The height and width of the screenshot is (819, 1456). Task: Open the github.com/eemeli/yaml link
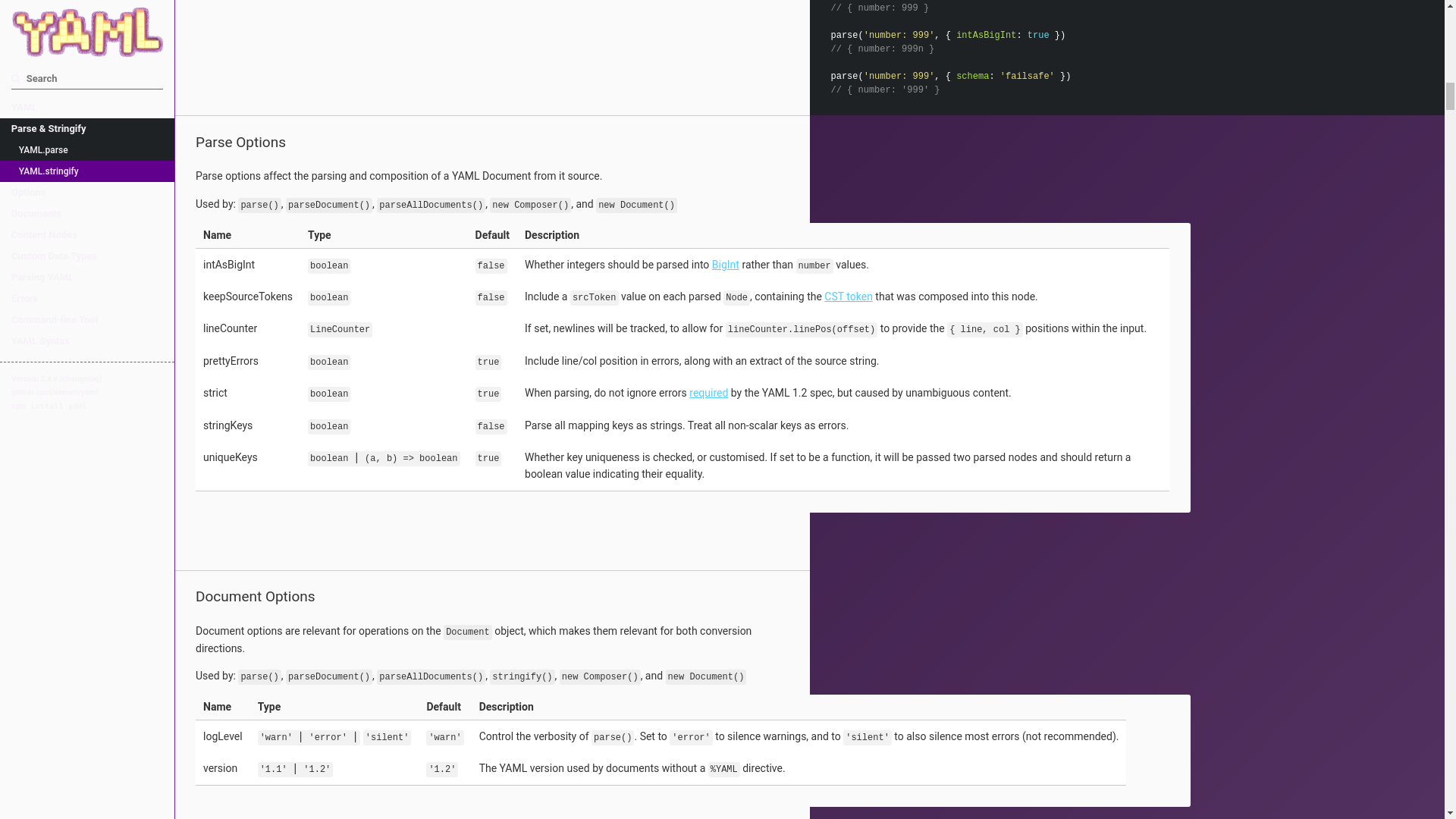coord(55,393)
